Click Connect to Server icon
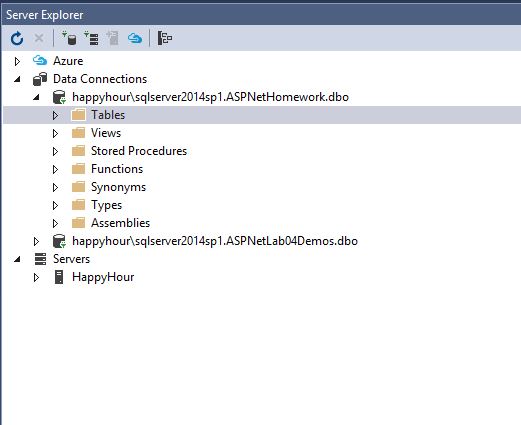This screenshot has width=521, height=425. click(91, 38)
